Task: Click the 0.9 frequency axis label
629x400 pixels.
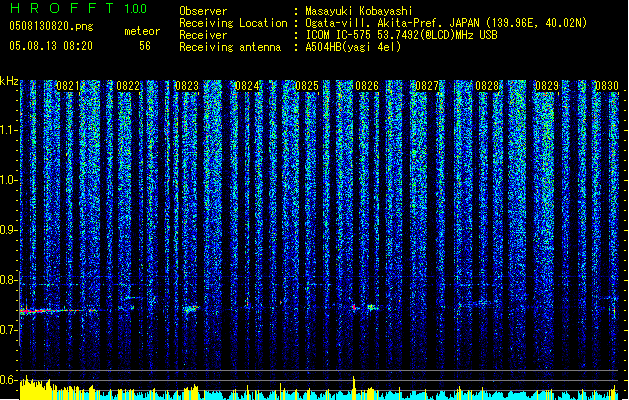Action: (9, 230)
